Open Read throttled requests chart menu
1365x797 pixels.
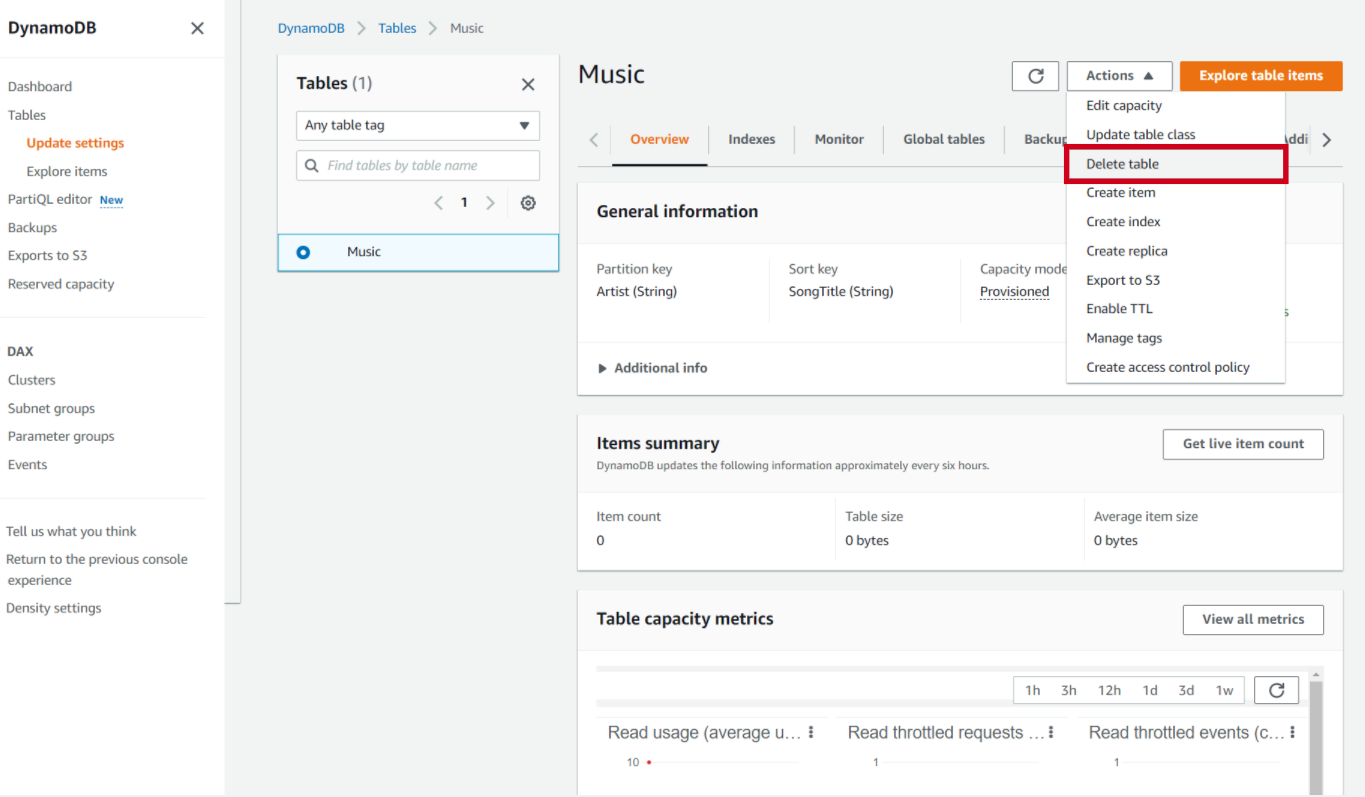pyautogui.click(x=1051, y=732)
